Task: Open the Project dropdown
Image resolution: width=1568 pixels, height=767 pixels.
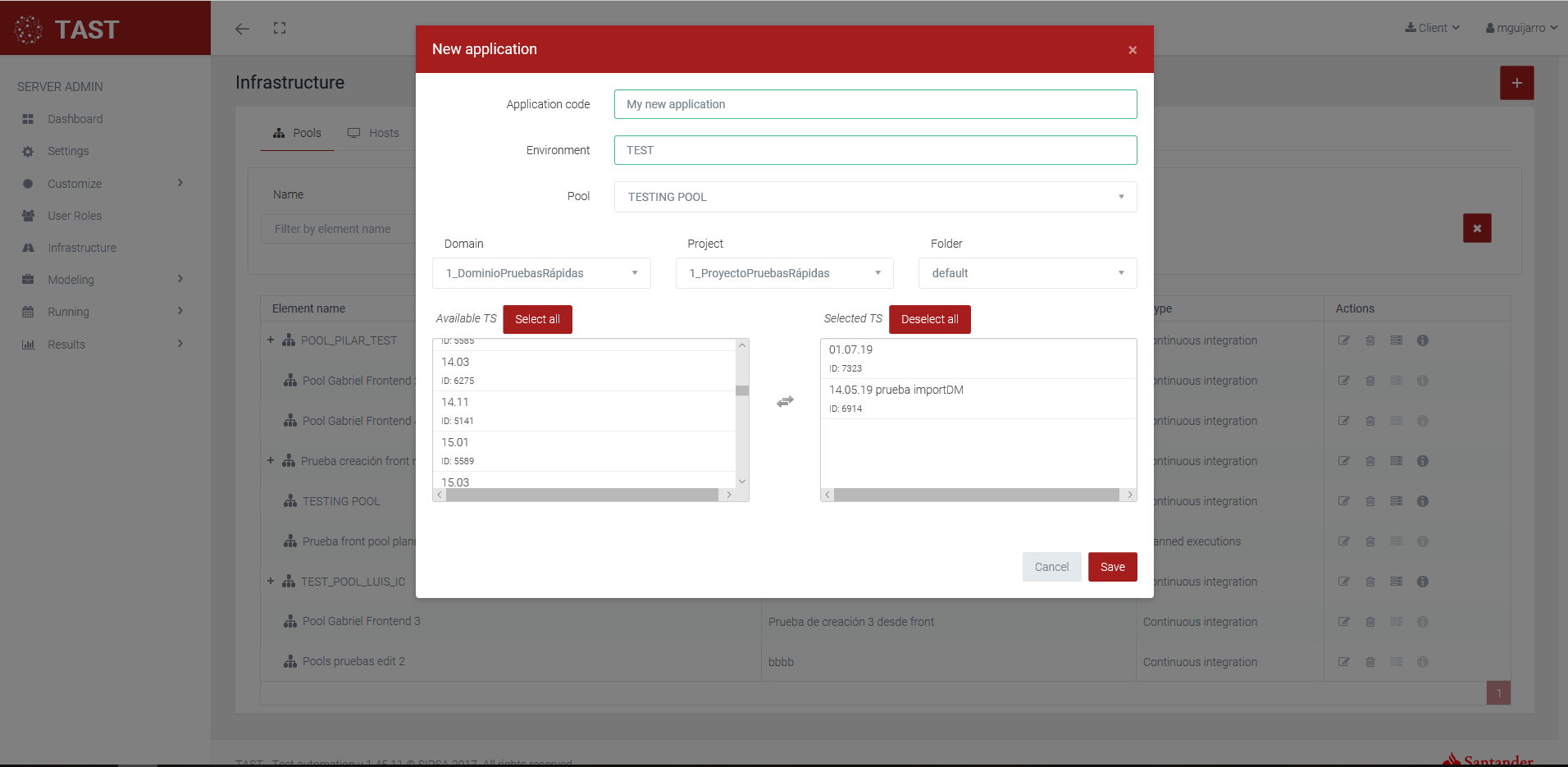Action: [783, 273]
